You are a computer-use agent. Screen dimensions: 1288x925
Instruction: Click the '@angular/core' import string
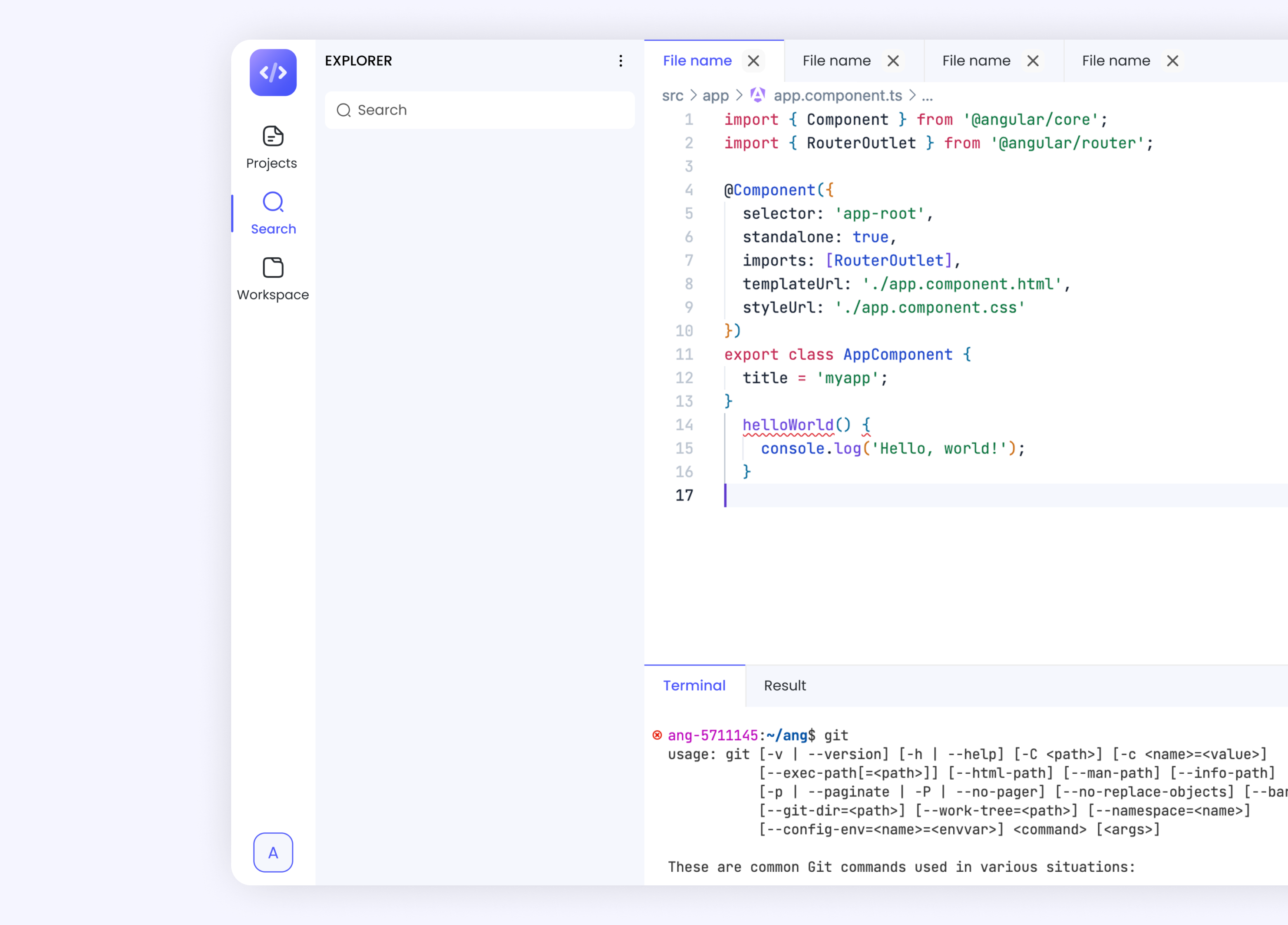[x=1031, y=120]
